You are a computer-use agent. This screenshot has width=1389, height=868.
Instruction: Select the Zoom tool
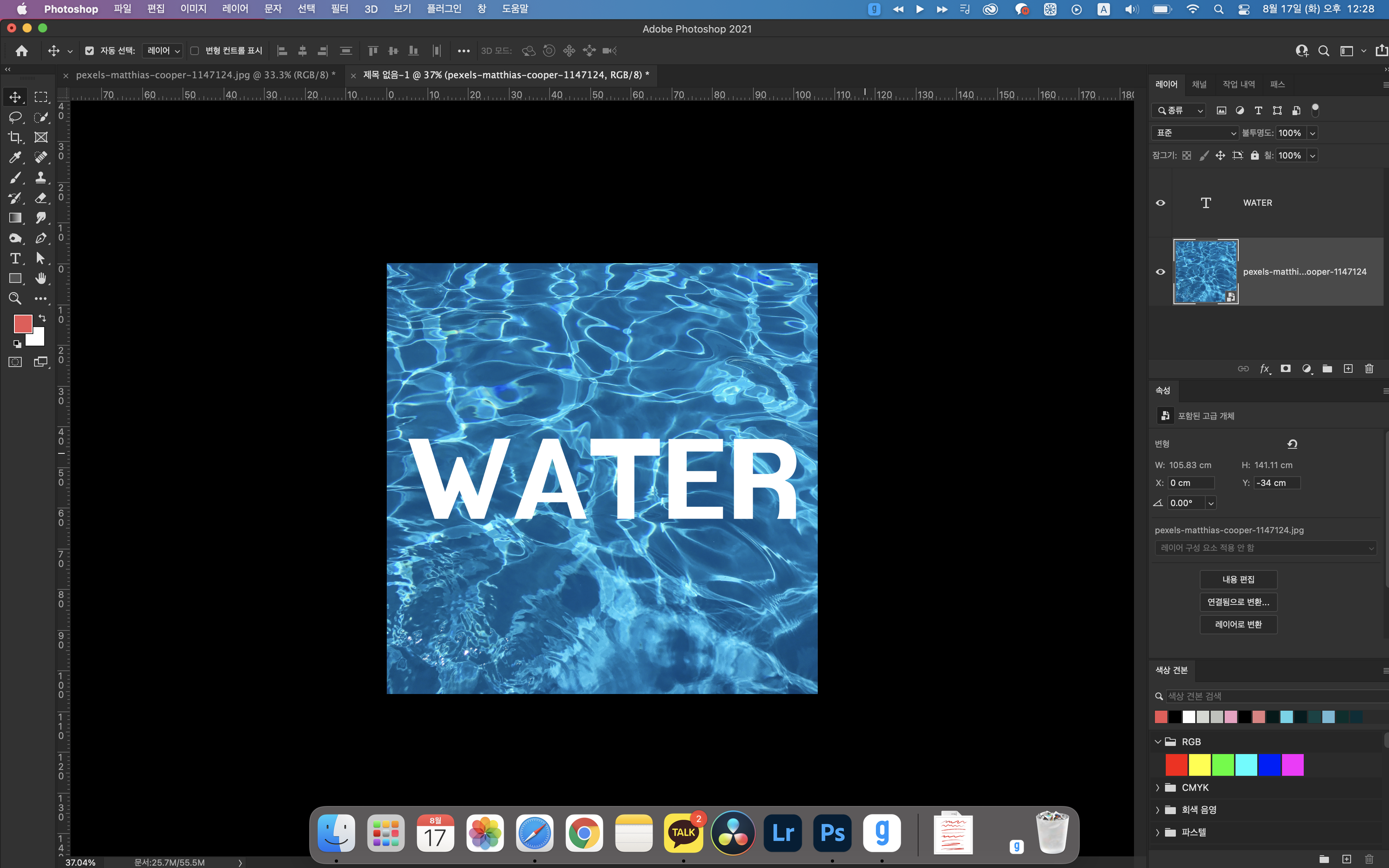point(15,298)
